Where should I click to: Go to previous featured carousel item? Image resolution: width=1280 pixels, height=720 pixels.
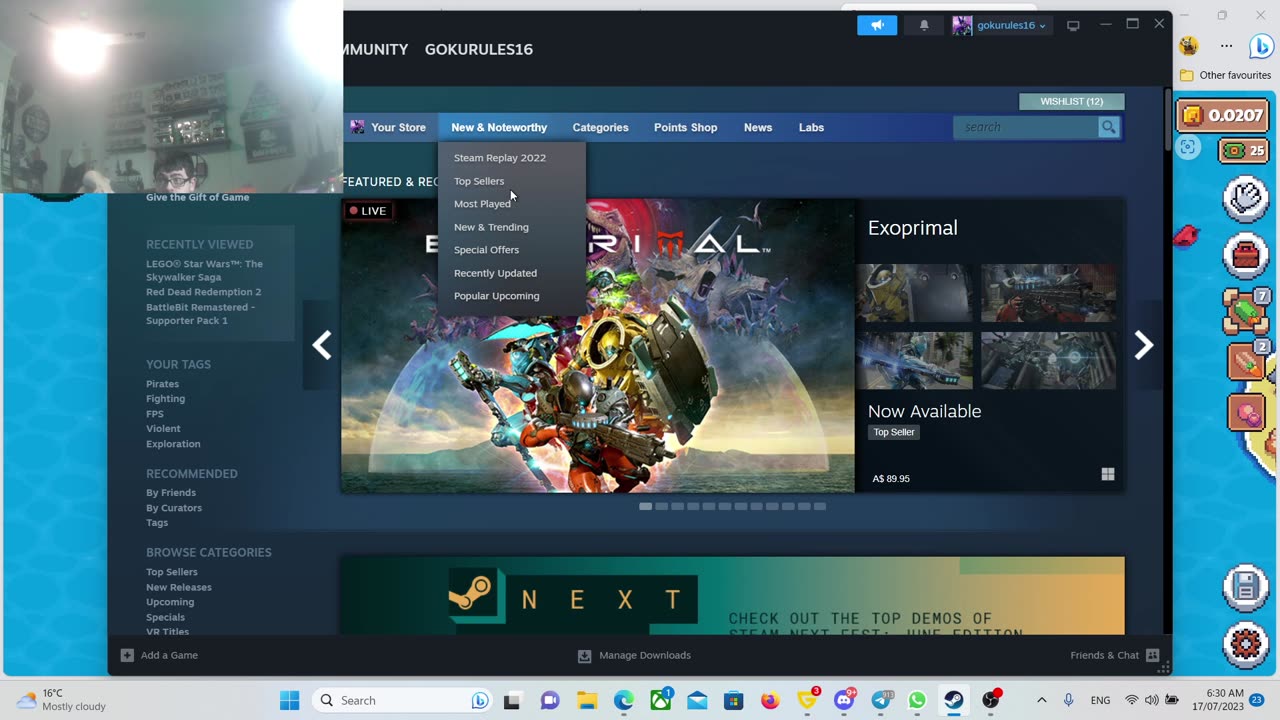click(x=322, y=345)
